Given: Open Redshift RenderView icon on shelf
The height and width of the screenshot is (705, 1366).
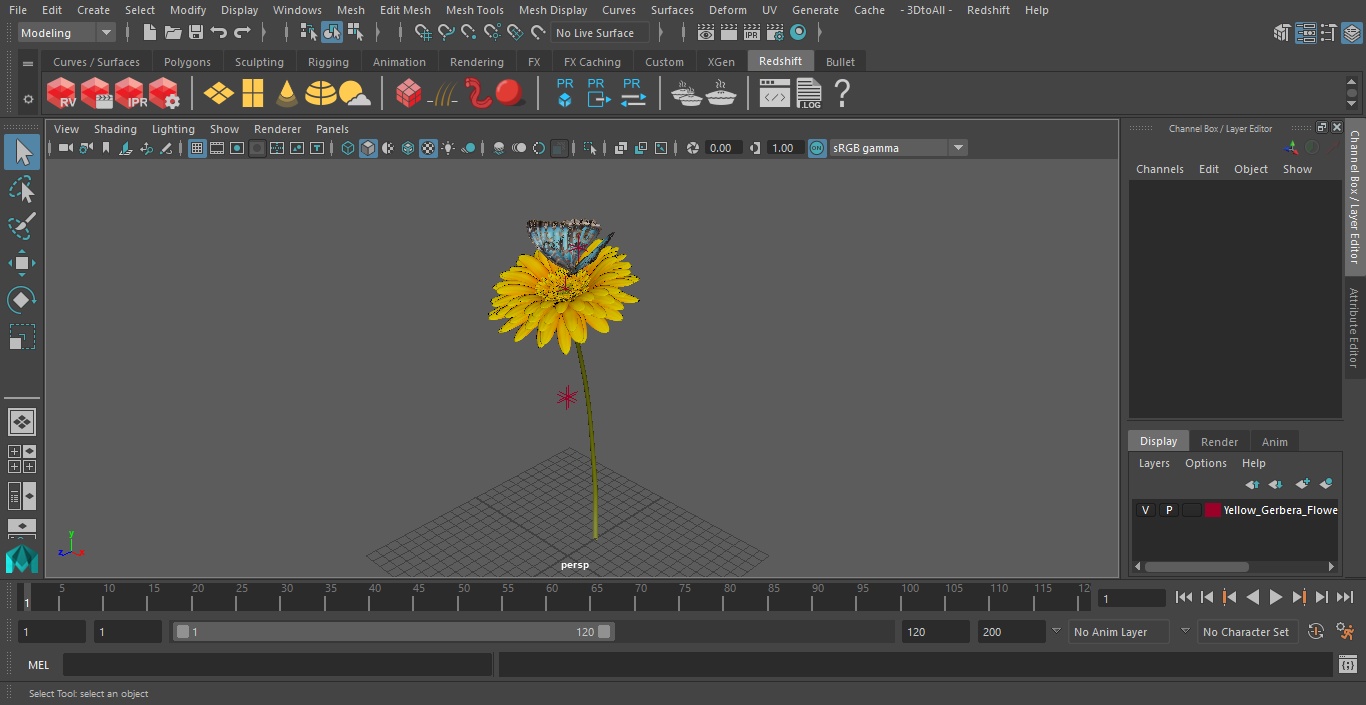Looking at the screenshot, I should [x=62, y=94].
